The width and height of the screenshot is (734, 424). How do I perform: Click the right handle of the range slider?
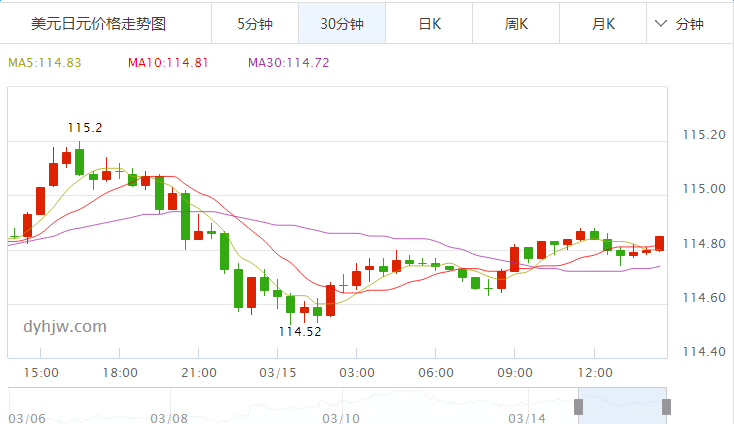coord(666,406)
